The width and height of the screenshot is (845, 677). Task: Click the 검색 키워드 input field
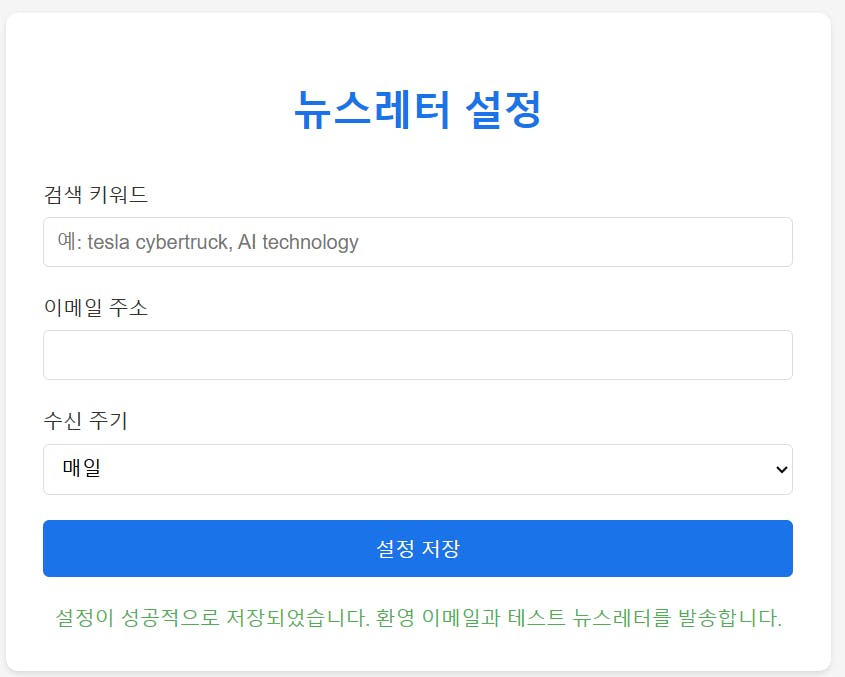coord(417,242)
